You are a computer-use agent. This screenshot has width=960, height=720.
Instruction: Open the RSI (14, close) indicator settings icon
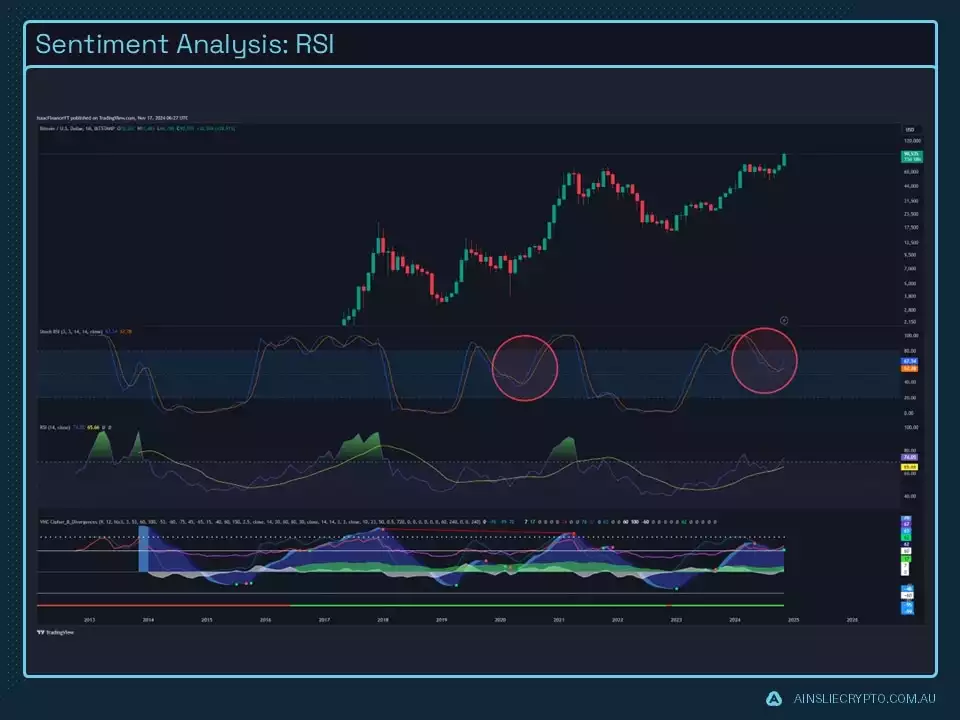pos(110,427)
